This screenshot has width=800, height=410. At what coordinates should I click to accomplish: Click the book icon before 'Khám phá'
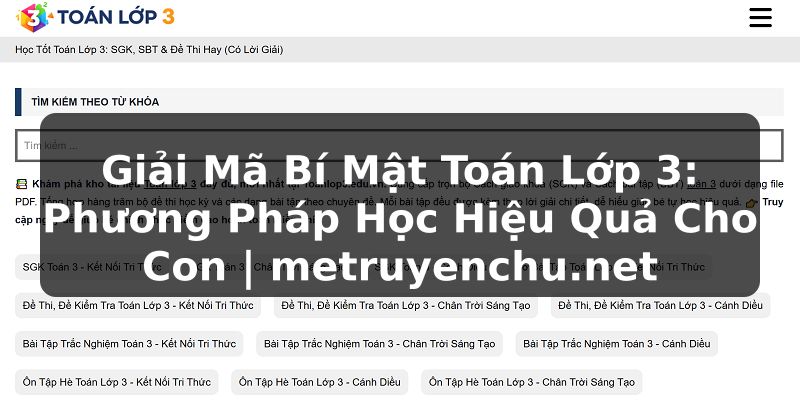21,184
